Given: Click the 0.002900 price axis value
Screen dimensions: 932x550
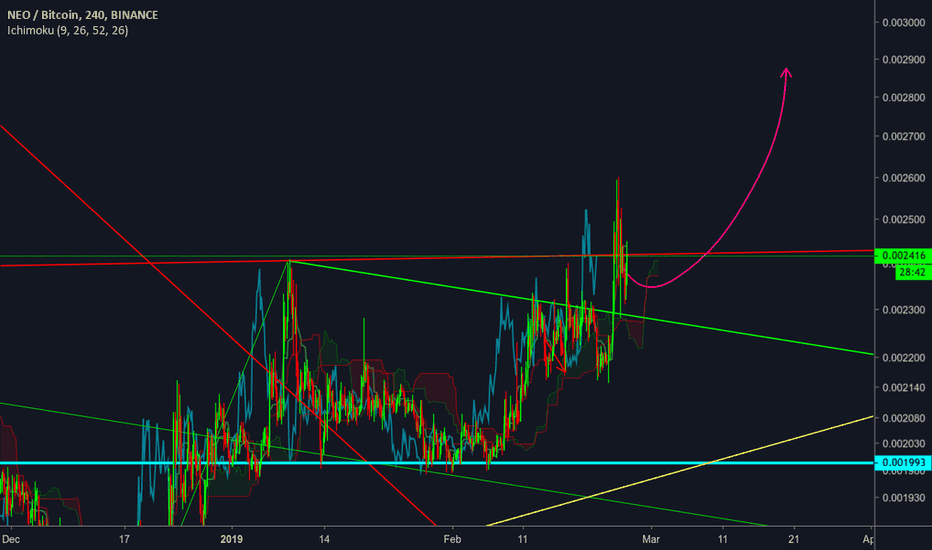Looking at the screenshot, I should coord(903,59).
